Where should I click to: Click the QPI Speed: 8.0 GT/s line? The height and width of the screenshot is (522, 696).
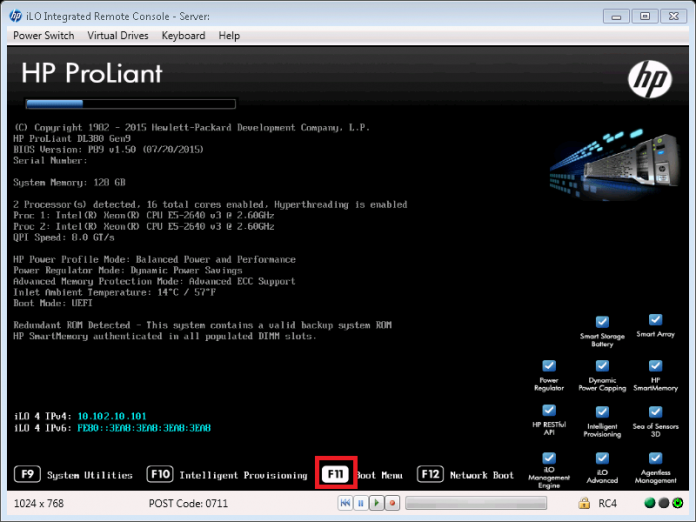64,237
